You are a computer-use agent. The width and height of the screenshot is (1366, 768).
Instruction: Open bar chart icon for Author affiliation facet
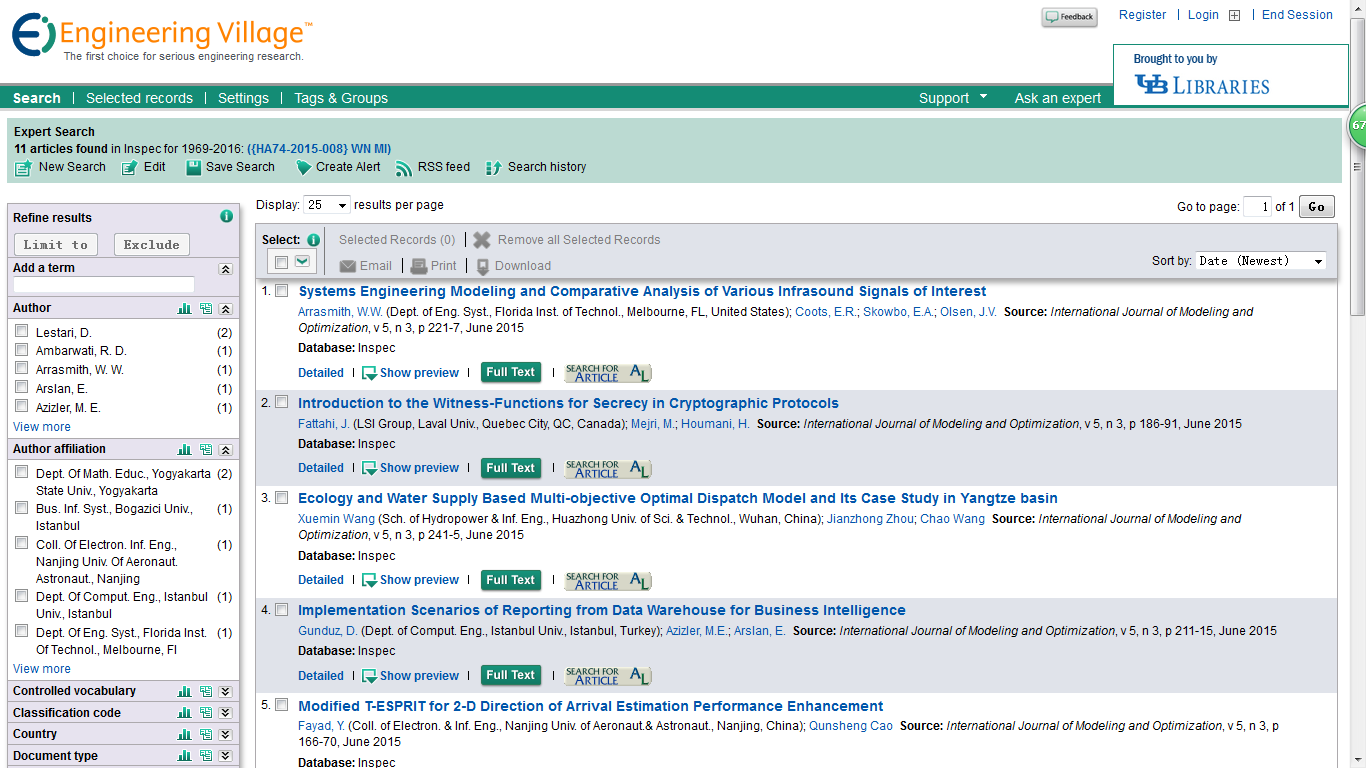click(x=184, y=450)
